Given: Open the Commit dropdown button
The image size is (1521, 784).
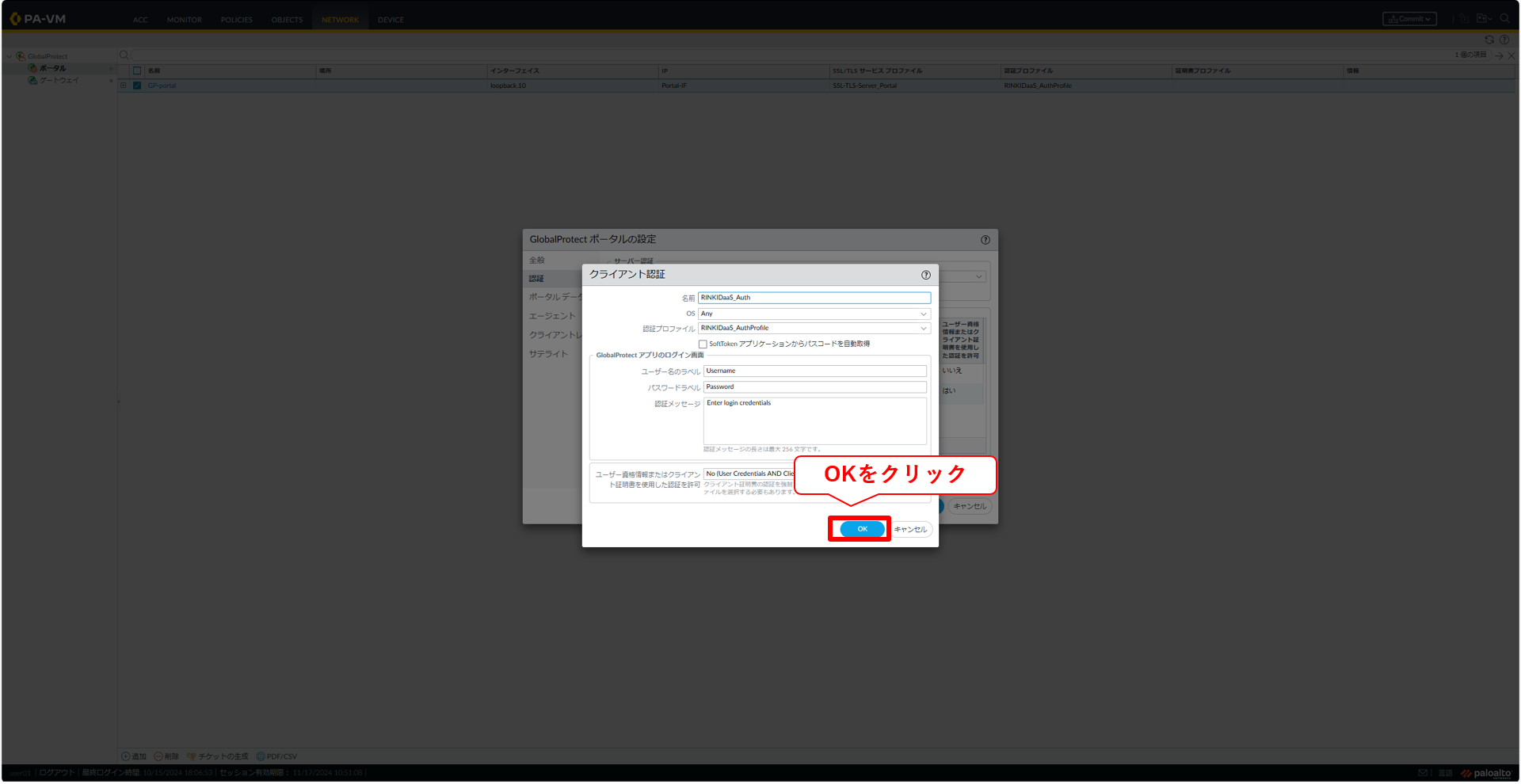Looking at the screenshot, I should pos(1409,19).
